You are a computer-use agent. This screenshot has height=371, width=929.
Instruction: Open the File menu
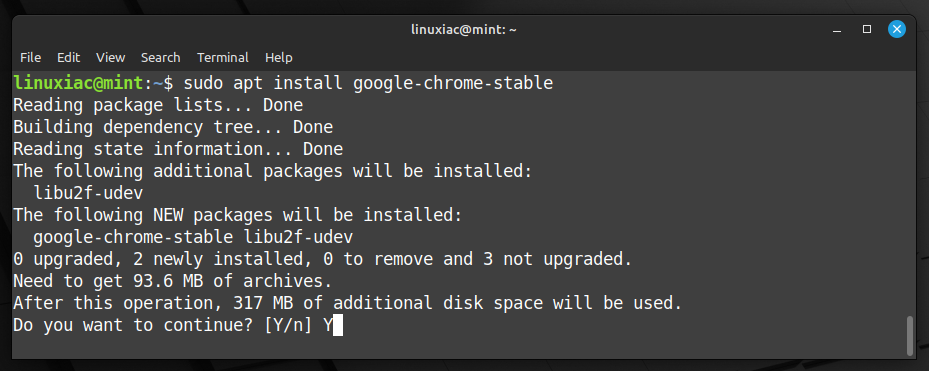tap(30, 57)
